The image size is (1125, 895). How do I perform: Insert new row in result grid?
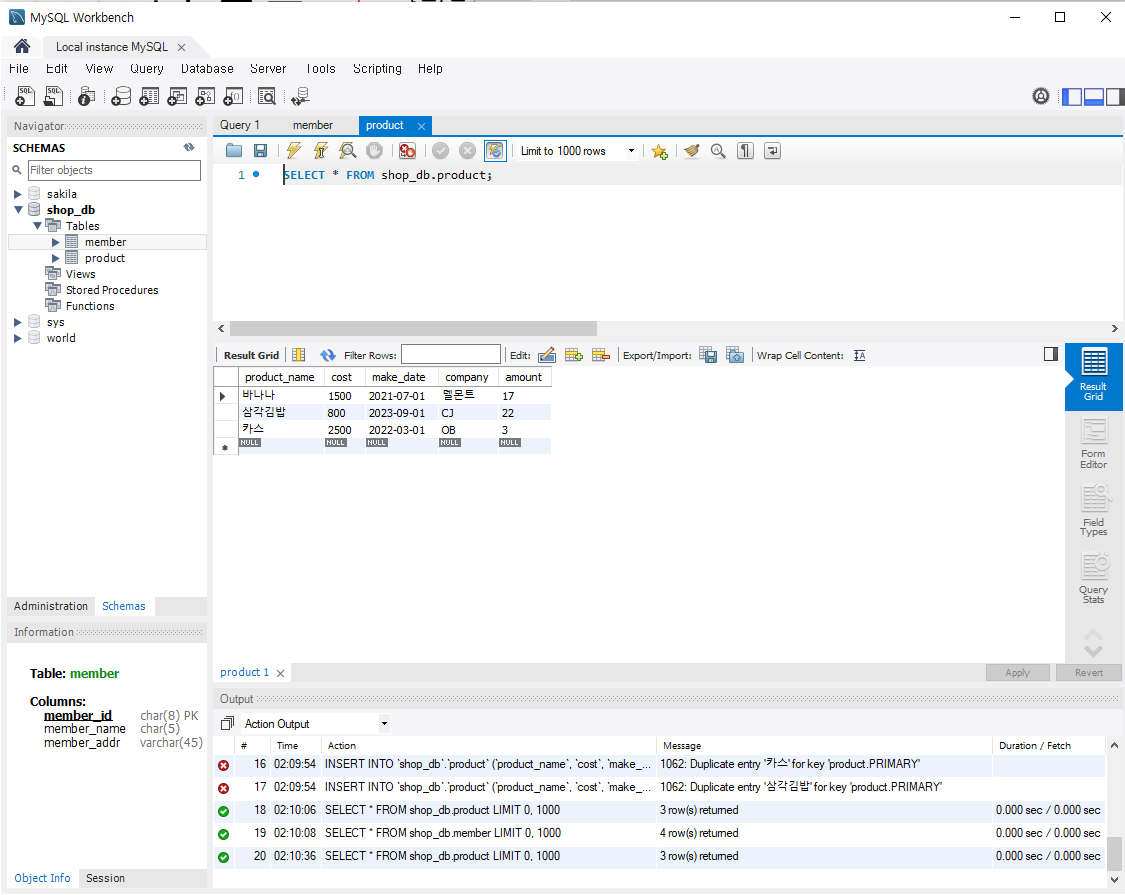pos(574,355)
